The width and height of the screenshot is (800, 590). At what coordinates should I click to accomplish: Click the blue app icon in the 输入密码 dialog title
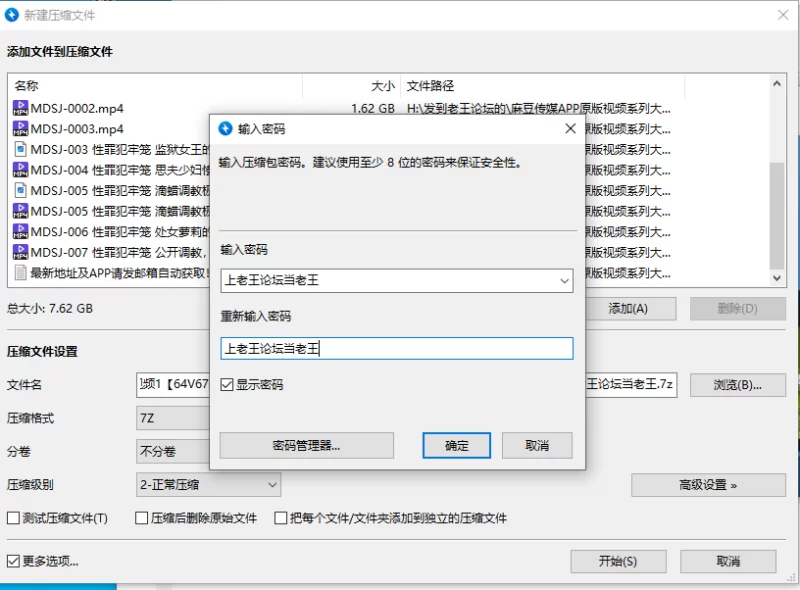225,129
